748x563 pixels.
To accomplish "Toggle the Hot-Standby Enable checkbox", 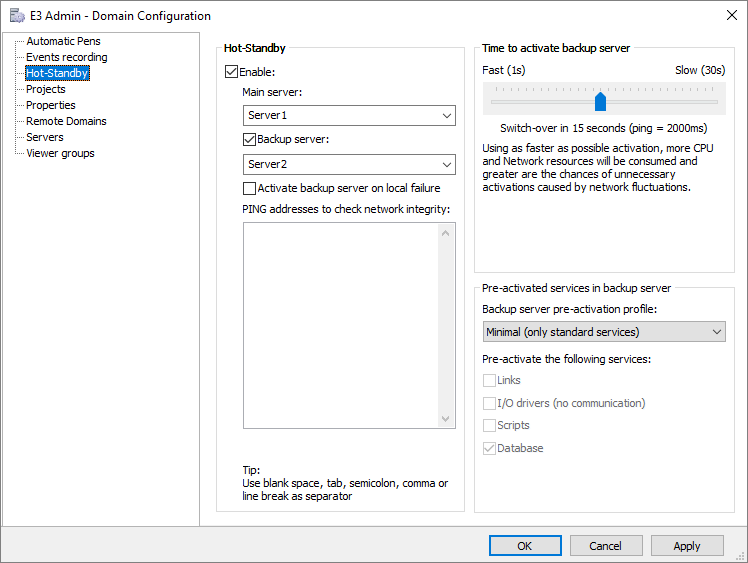I will pyautogui.click(x=232, y=72).
